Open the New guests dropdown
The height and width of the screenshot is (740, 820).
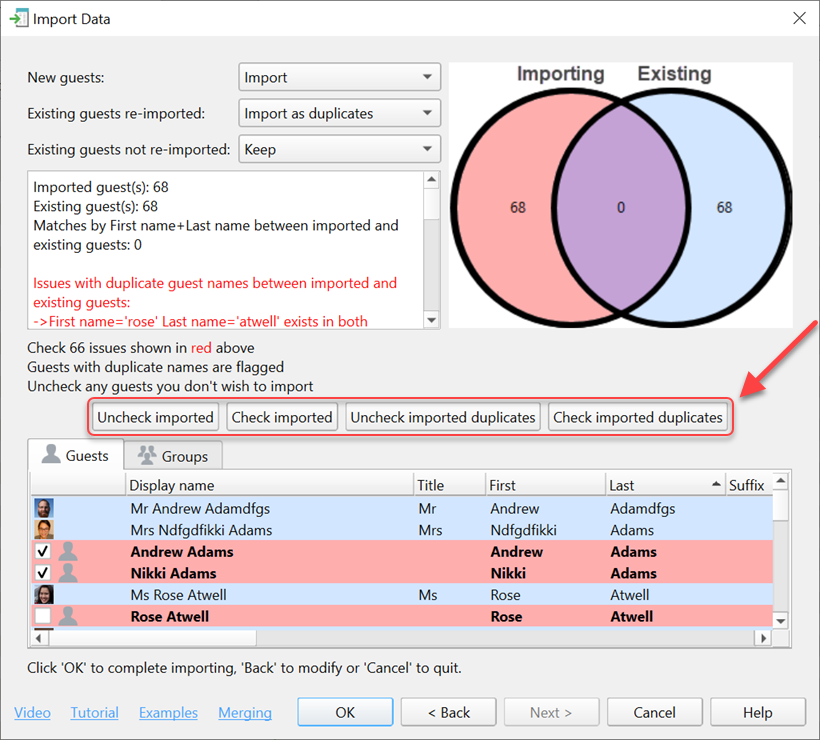pyautogui.click(x=340, y=77)
